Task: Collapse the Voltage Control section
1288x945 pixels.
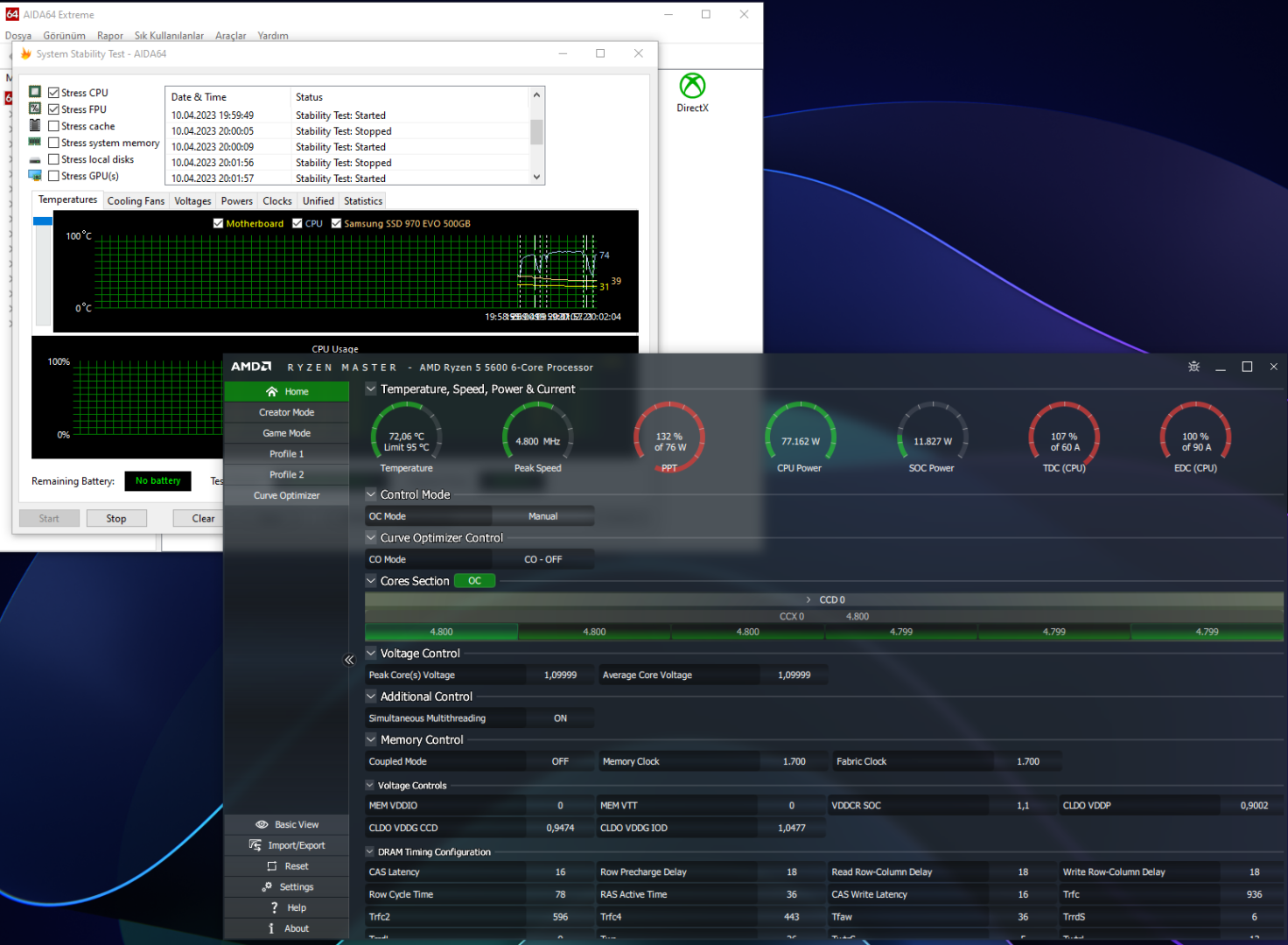Action: [x=371, y=653]
